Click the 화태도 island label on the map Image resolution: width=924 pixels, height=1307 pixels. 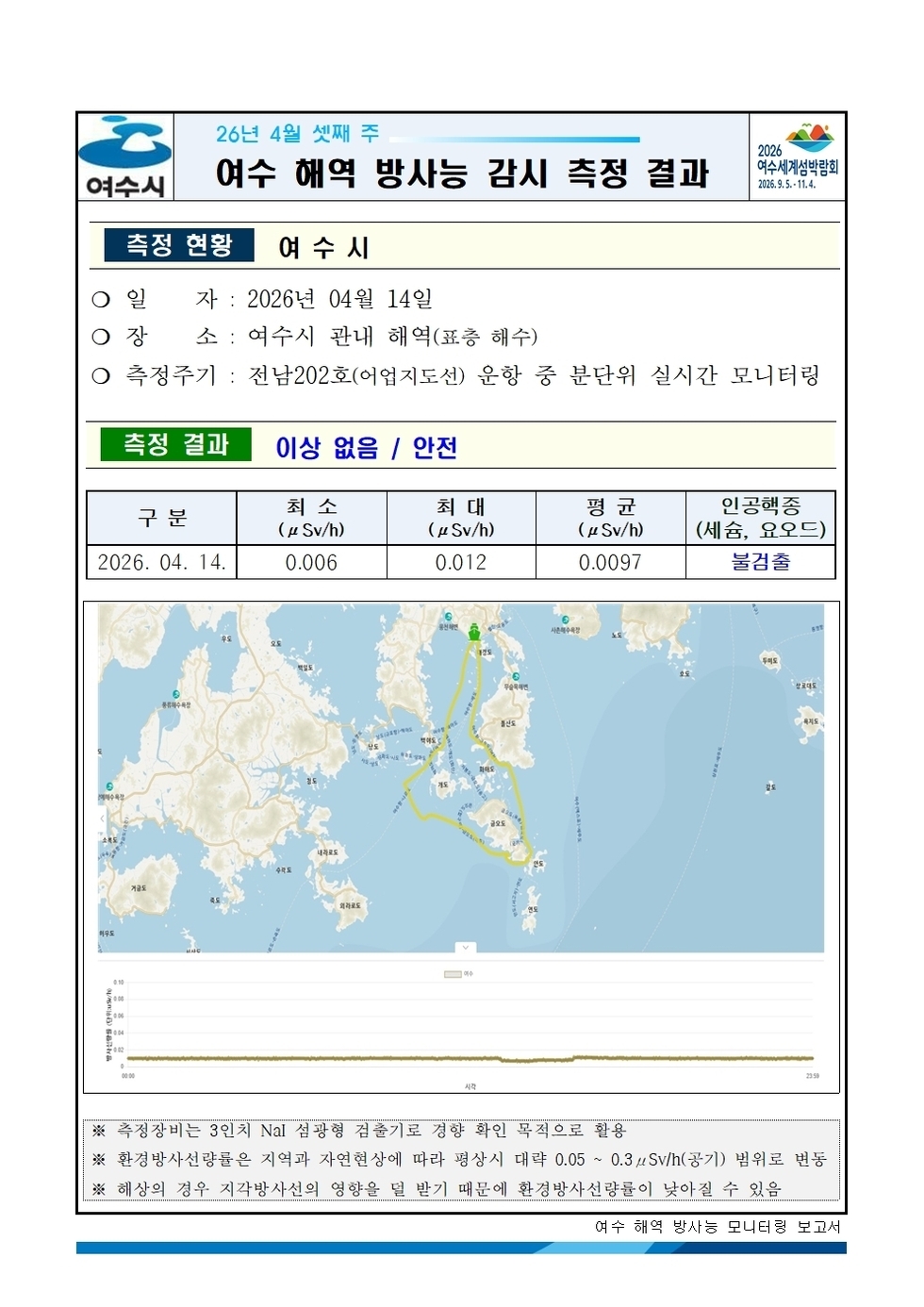coord(487,769)
